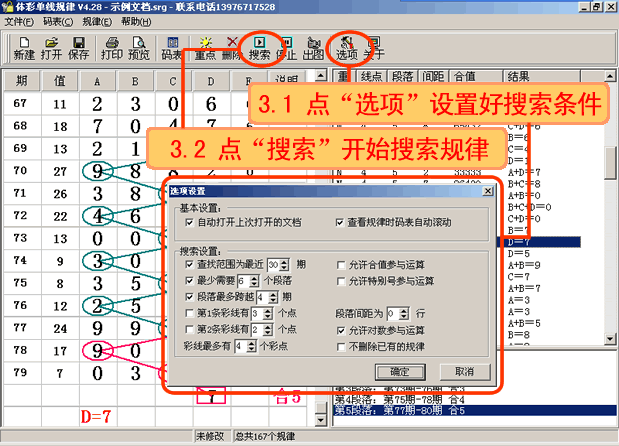Screen dimensions: 619x446
Task: Enable 允许合值参与运算 checkbox
Action: (341, 265)
